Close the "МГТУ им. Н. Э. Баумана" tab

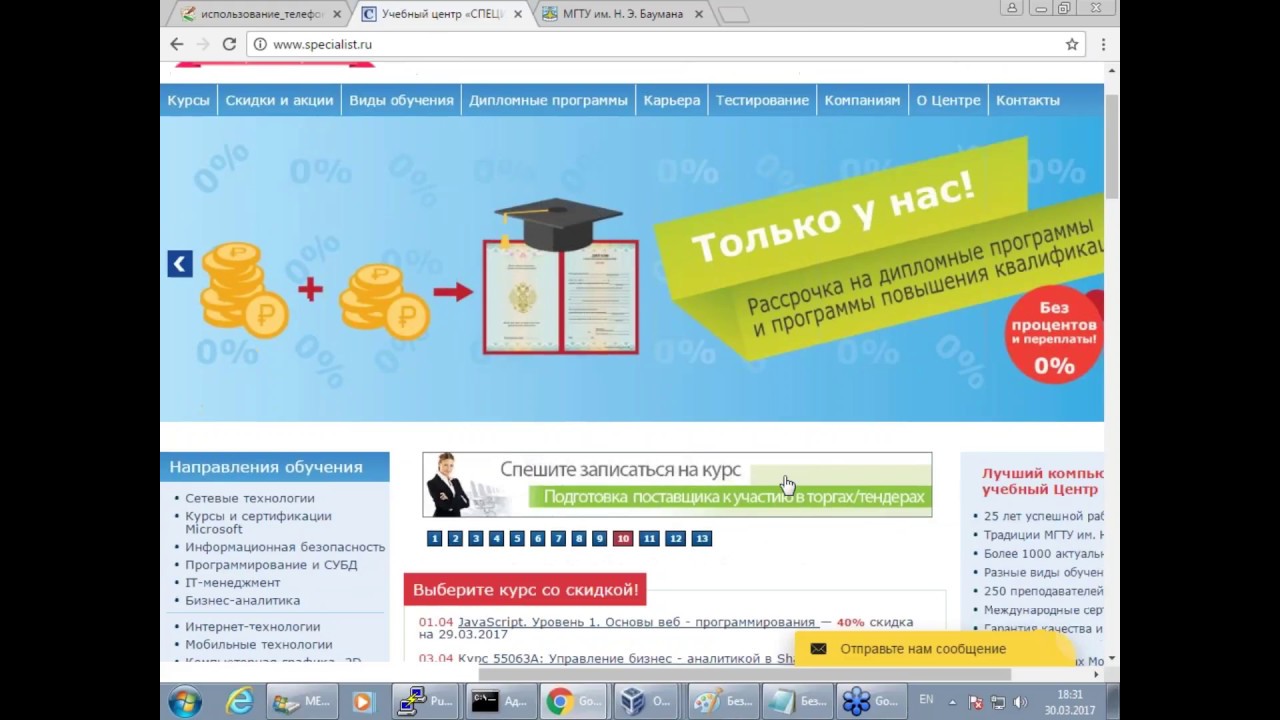coord(699,14)
